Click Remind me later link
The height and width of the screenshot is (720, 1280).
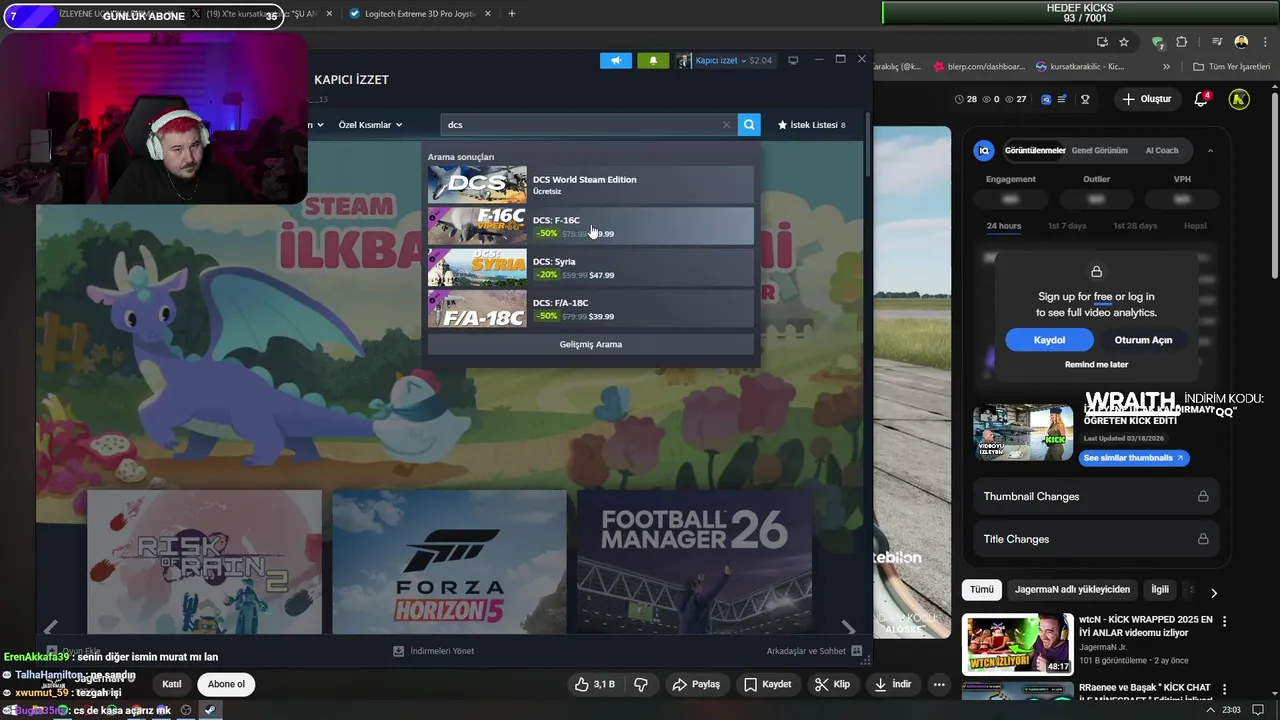point(1096,365)
